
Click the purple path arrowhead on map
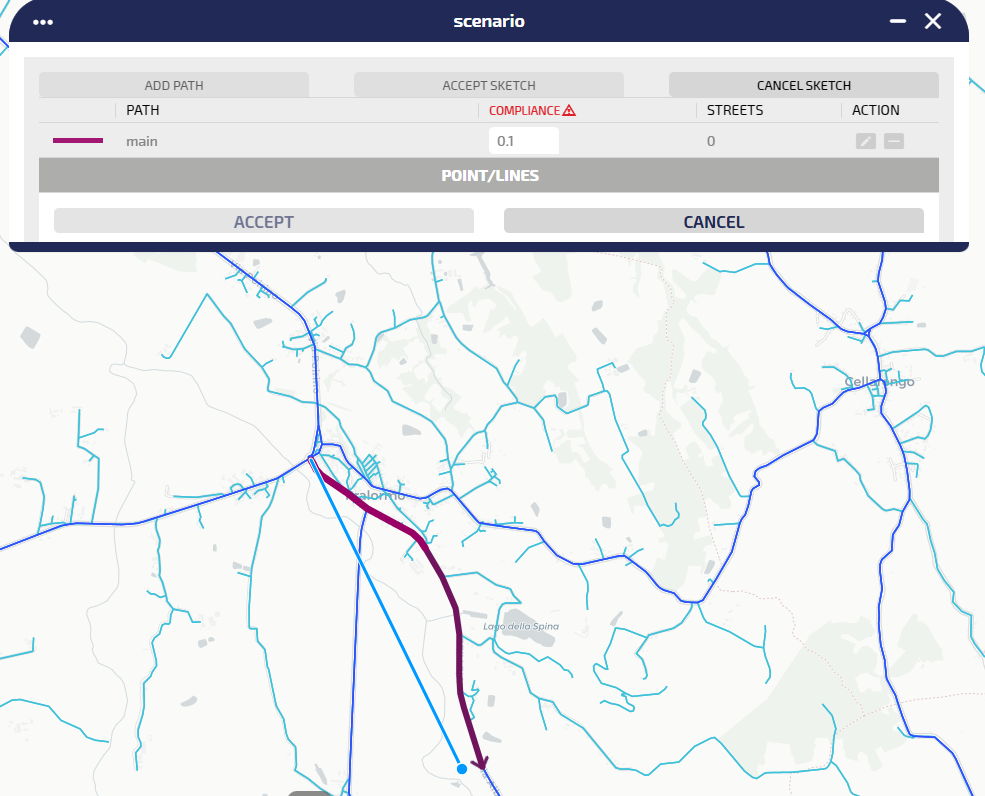tap(482, 764)
